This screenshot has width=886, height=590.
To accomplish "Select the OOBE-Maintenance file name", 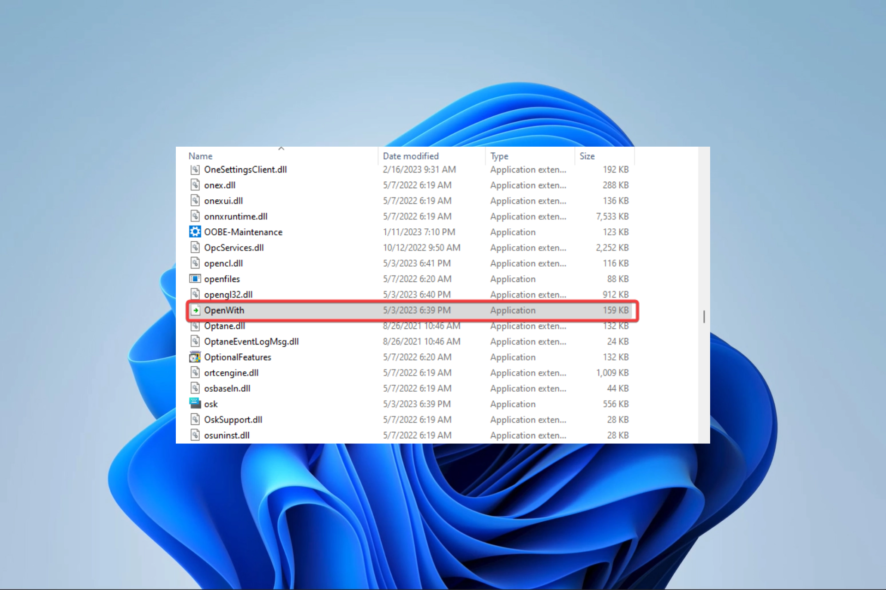I will pyautogui.click(x=243, y=232).
